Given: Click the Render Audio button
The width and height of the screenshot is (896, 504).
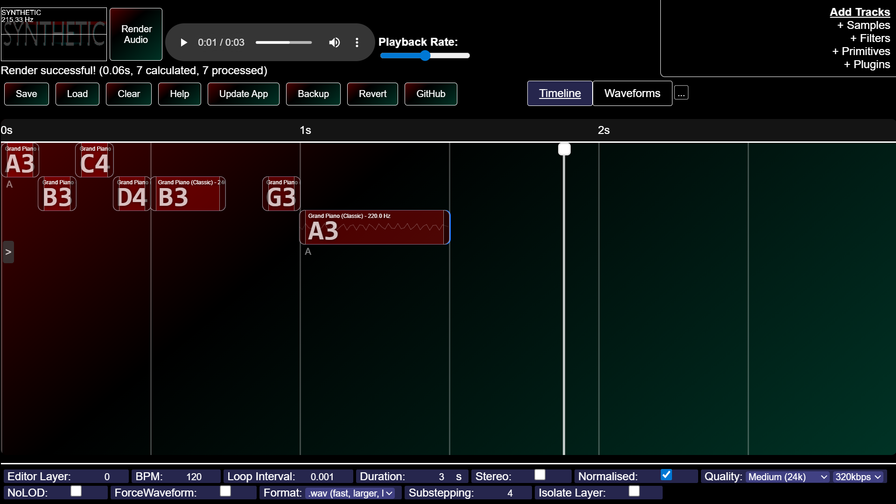Looking at the screenshot, I should coord(136,34).
